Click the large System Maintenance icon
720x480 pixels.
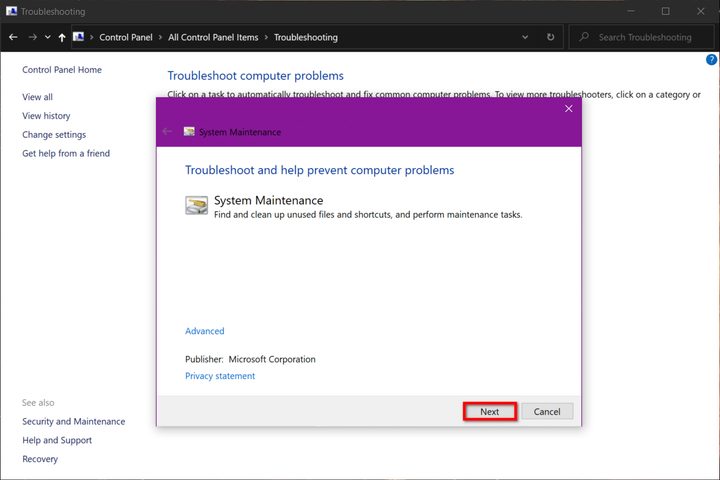click(x=197, y=205)
